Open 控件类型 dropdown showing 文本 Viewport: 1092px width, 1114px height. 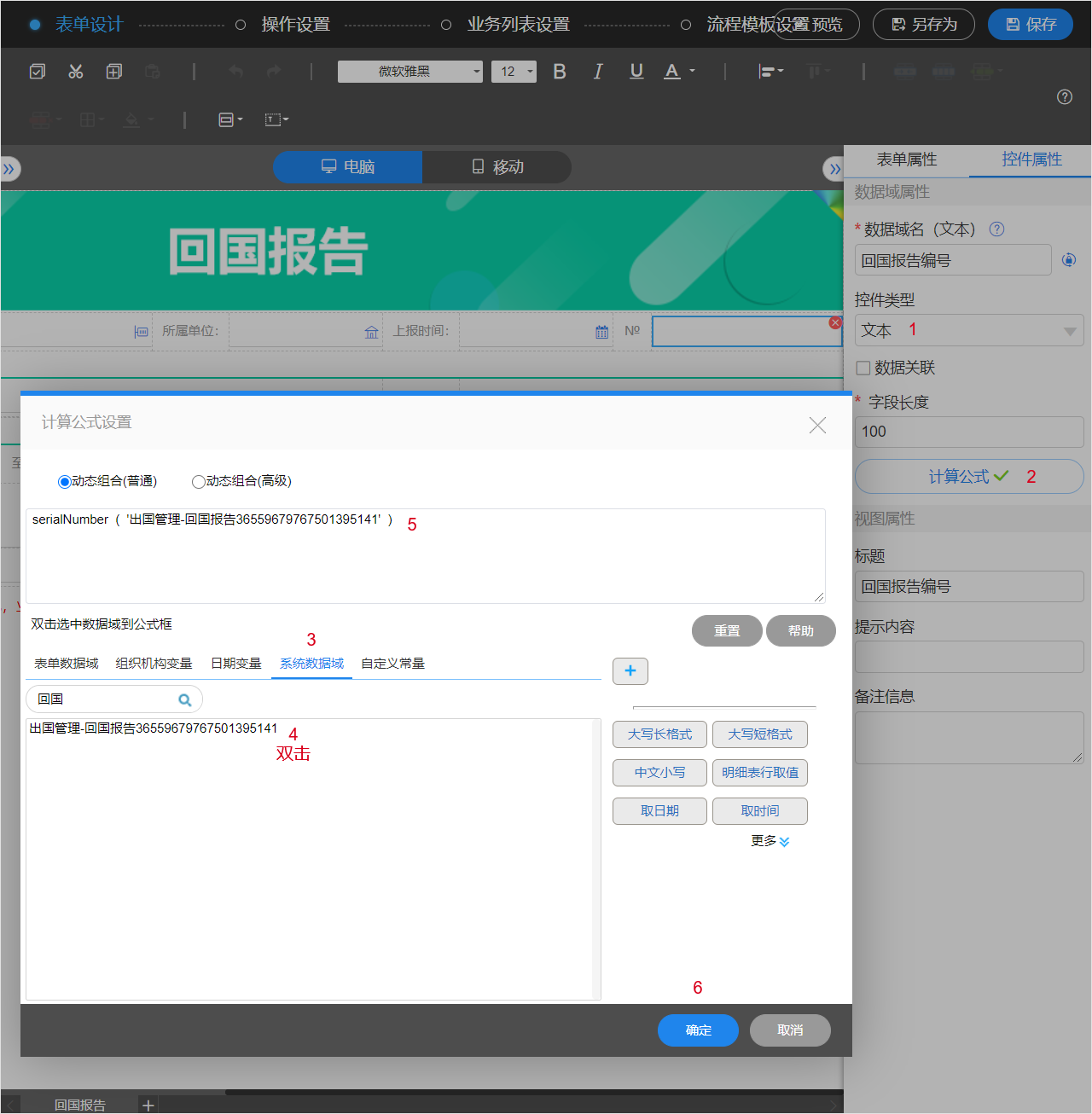coord(969,330)
